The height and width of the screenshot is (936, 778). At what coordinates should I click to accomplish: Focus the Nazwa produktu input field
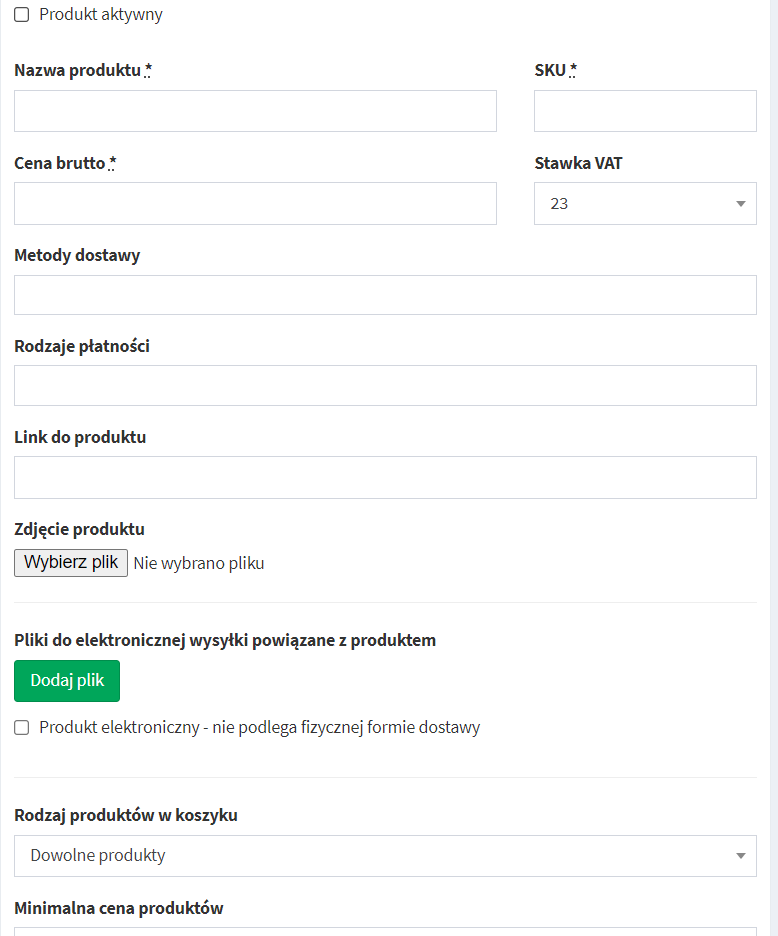(255, 111)
